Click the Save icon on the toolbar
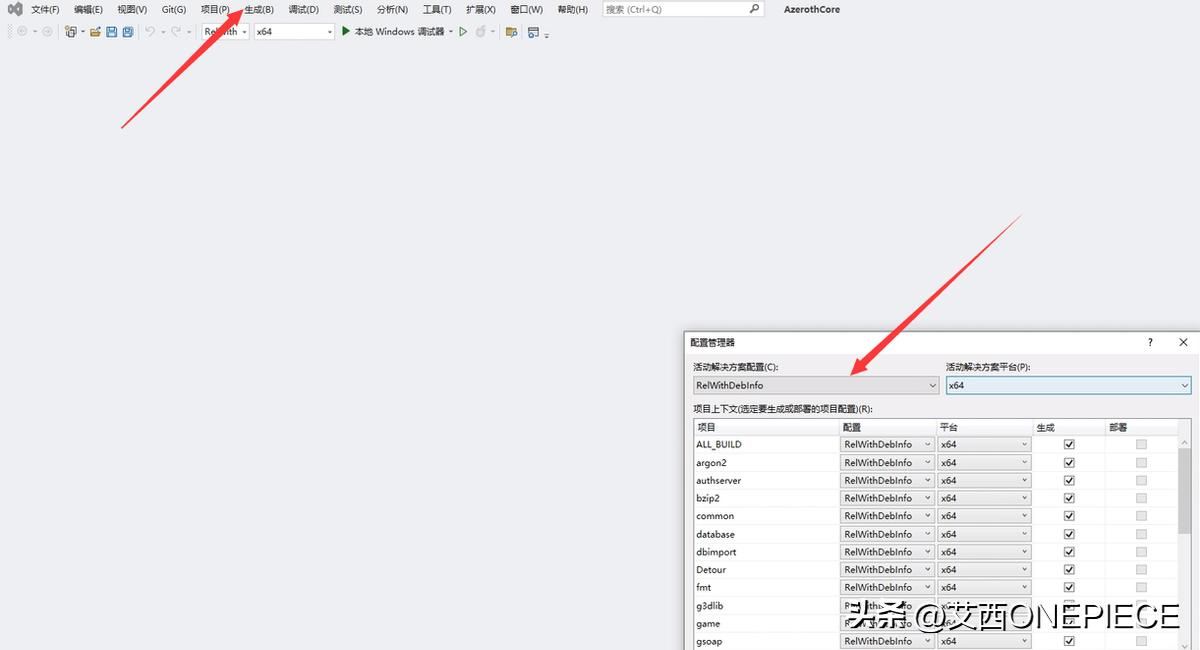Screen dimensions: 1200x650 point(112,31)
